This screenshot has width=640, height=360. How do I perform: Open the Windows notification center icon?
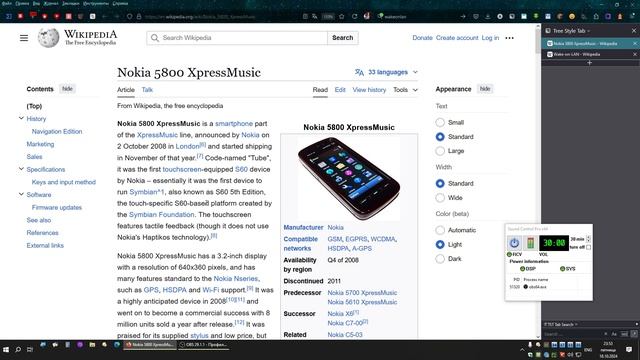629,350
